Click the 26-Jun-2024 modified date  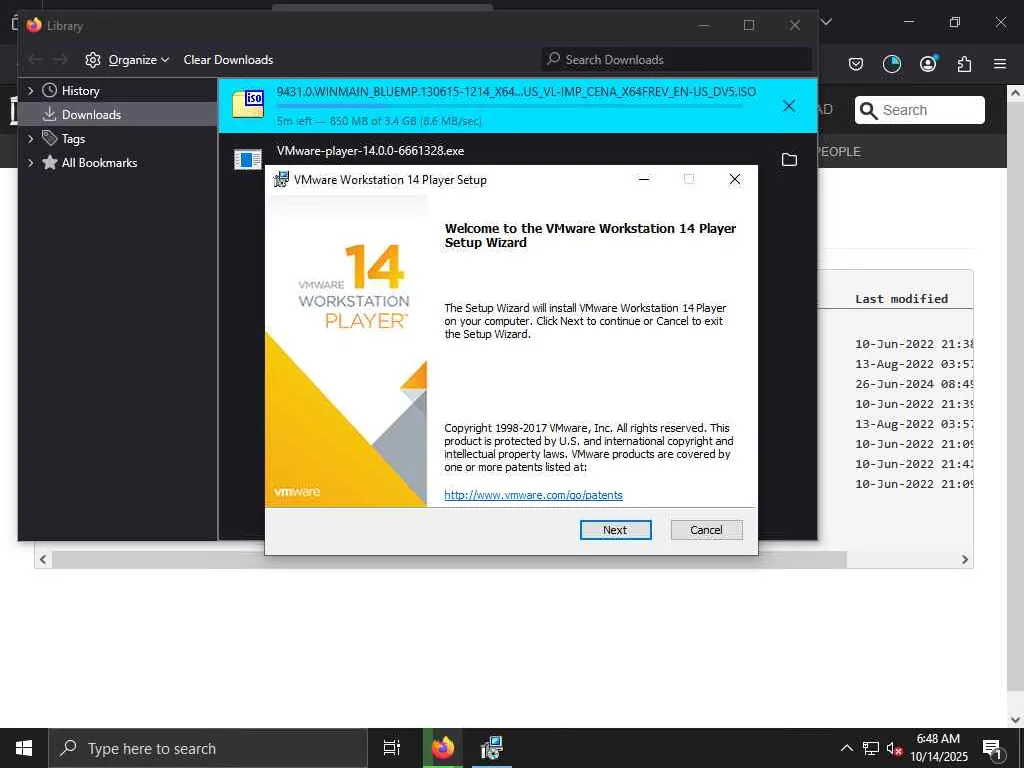coord(914,384)
